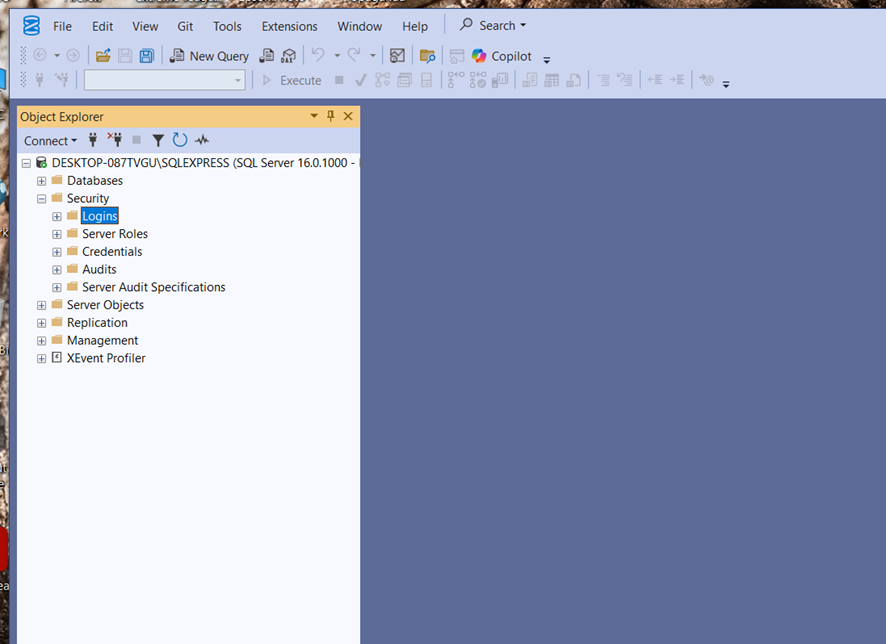Click the Navigate Backward arrow icon

[40, 55]
